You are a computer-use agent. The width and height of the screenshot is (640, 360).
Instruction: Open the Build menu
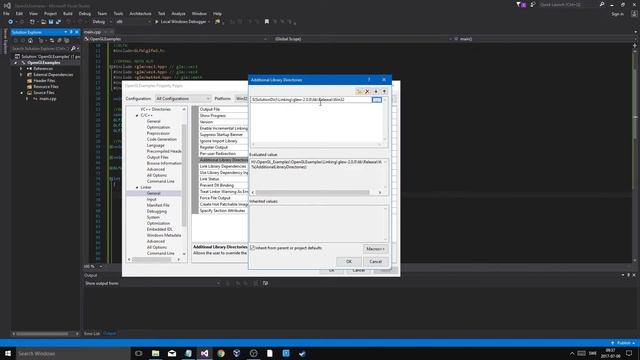[68, 13]
